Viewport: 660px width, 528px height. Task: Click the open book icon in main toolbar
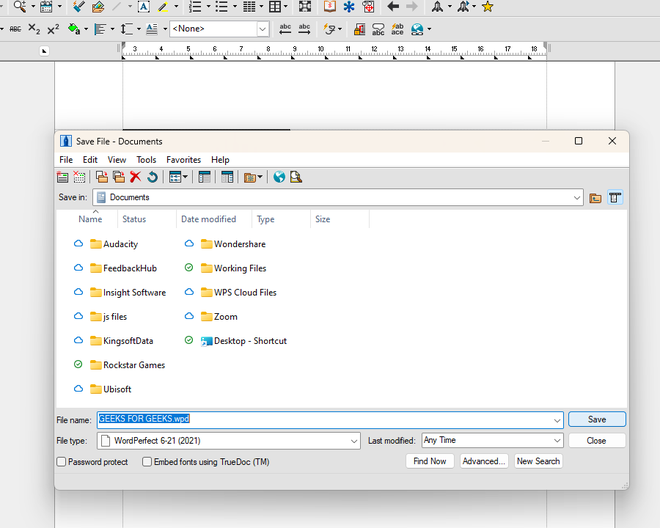point(330,6)
